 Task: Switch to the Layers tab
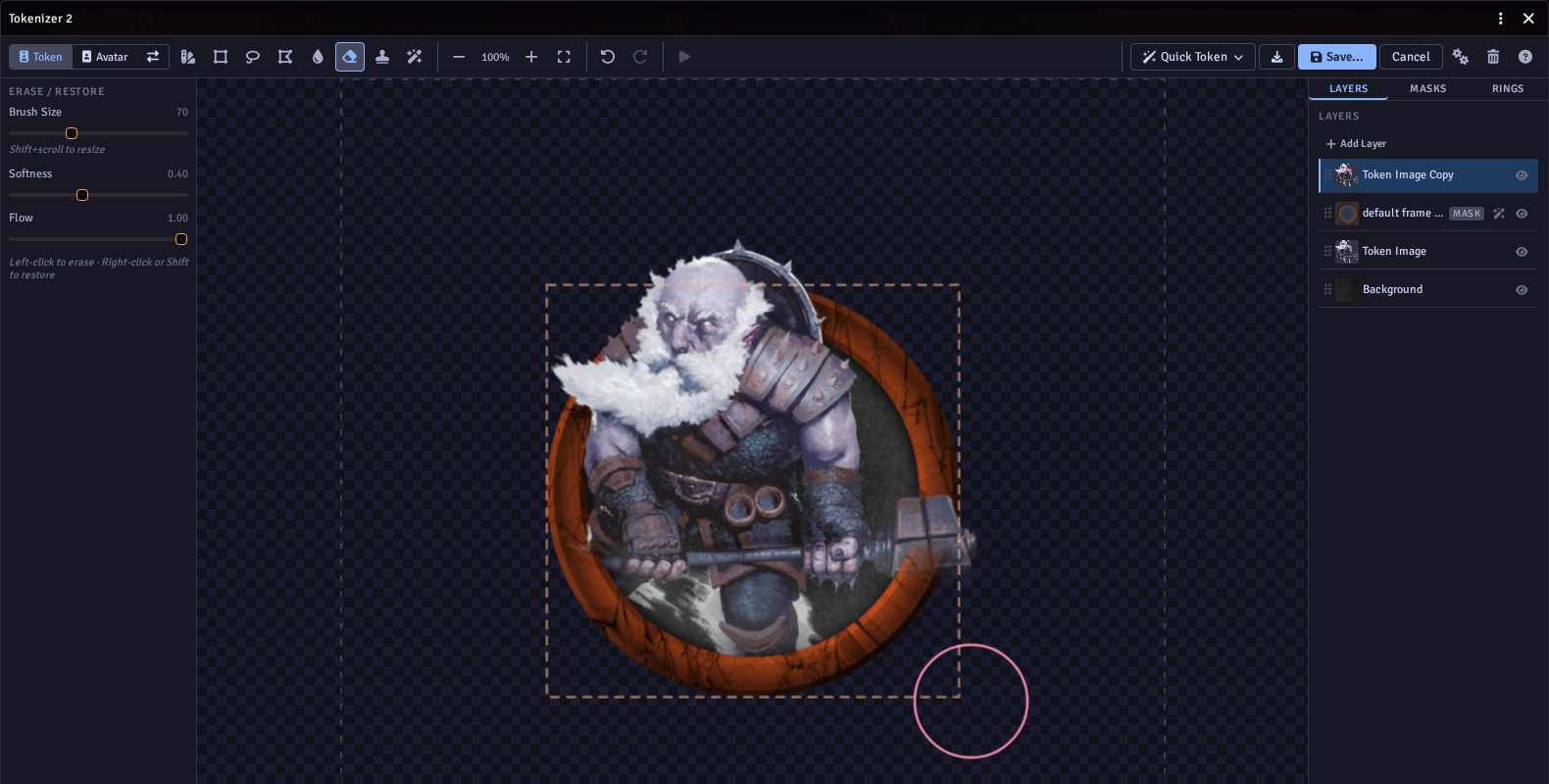pyautogui.click(x=1348, y=89)
